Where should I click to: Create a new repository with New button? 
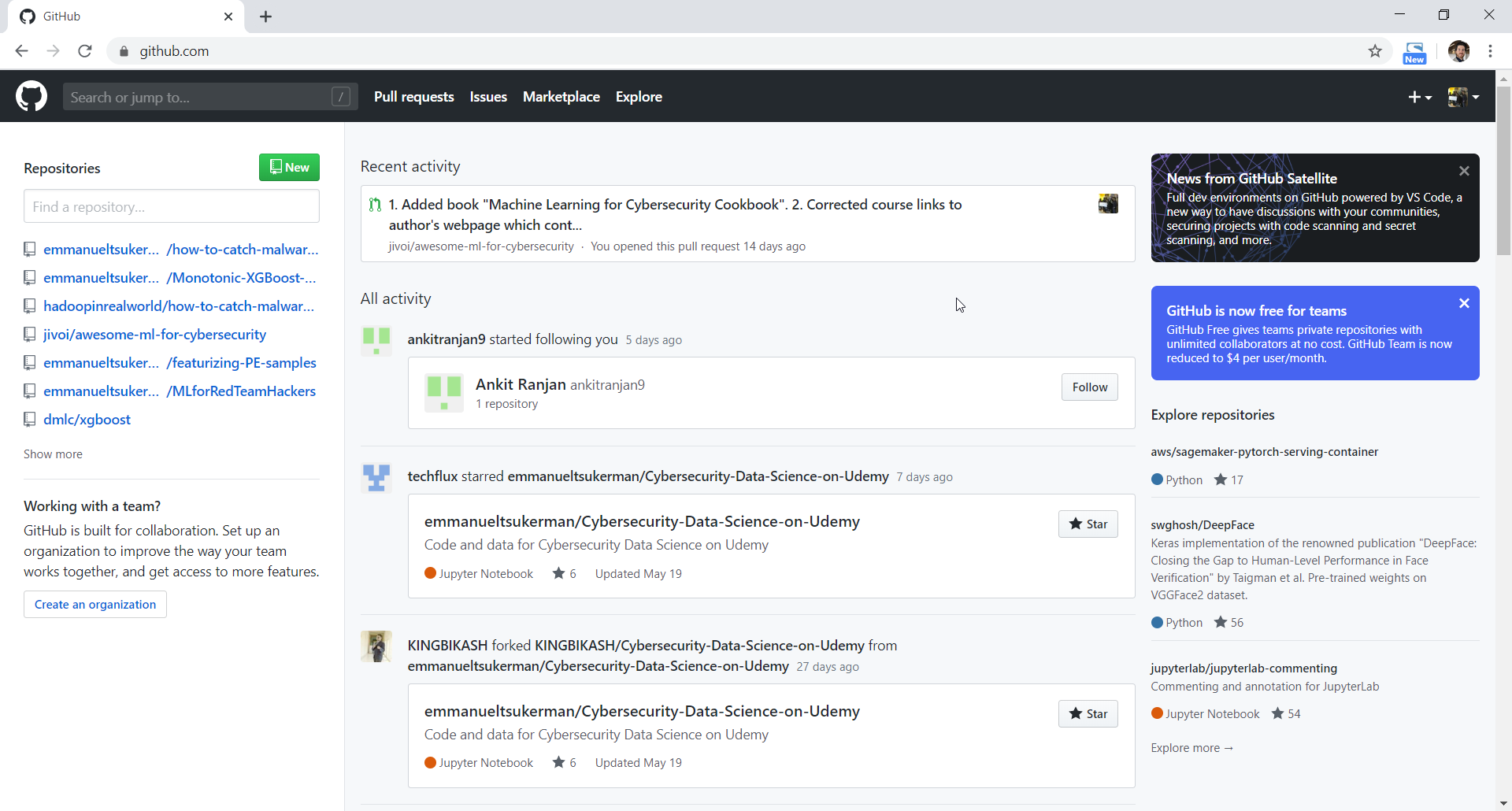tap(289, 167)
